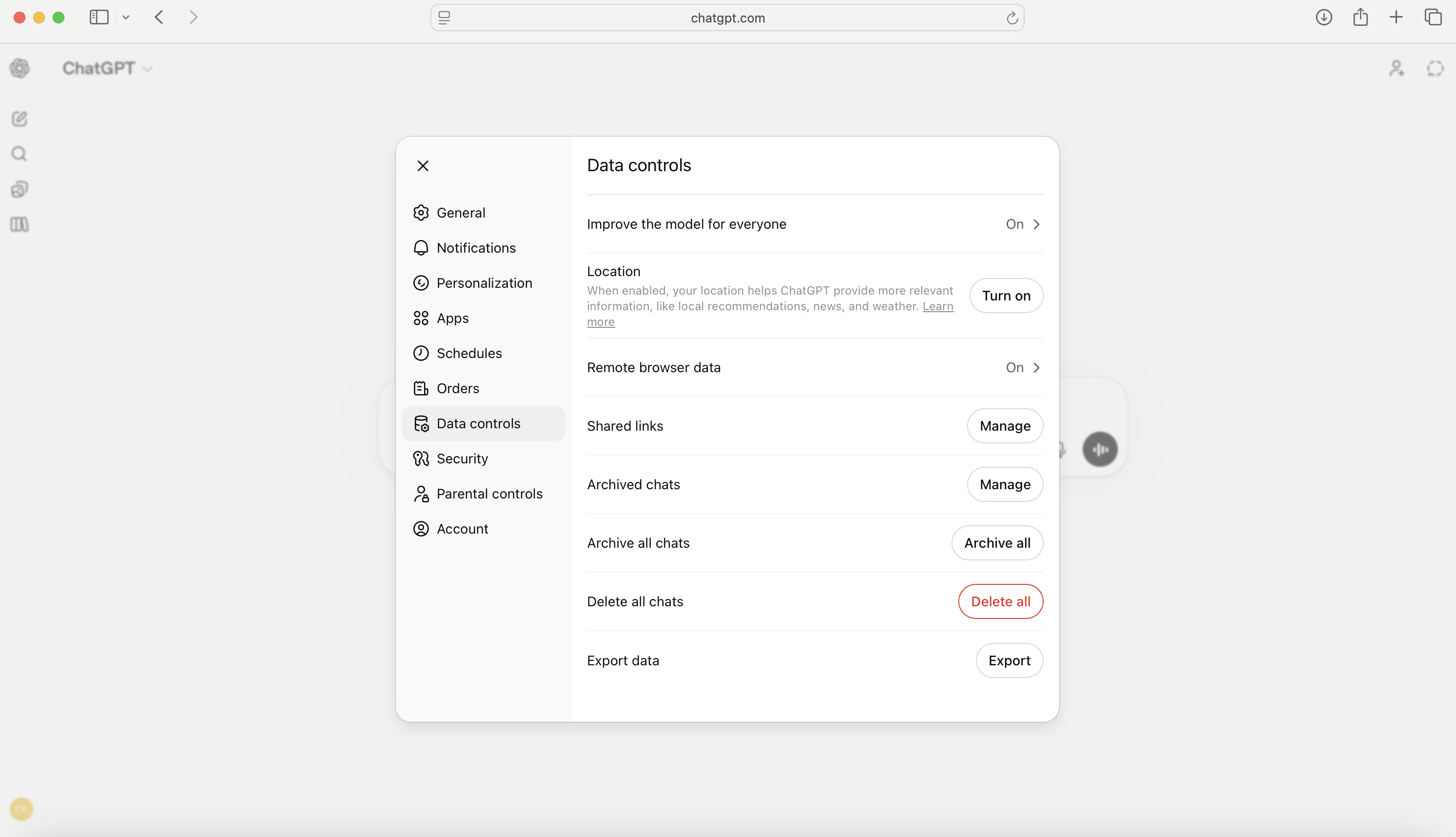Viewport: 1456px width, 837px height.
Task: Click the Account person-circle icon
Action: coord(421,528)
